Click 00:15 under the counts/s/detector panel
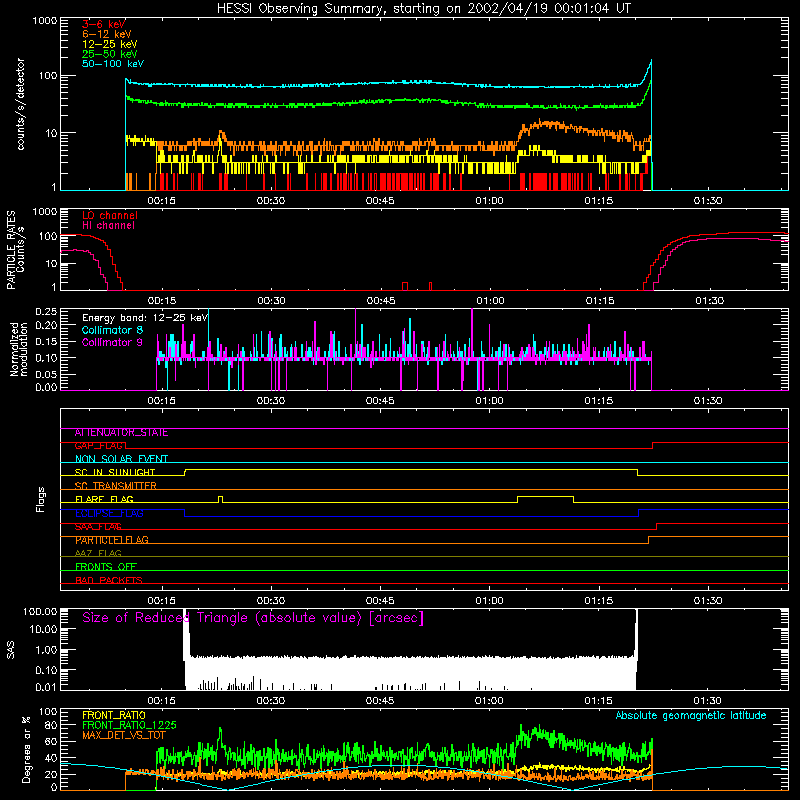800x800 pixels. 162,201
